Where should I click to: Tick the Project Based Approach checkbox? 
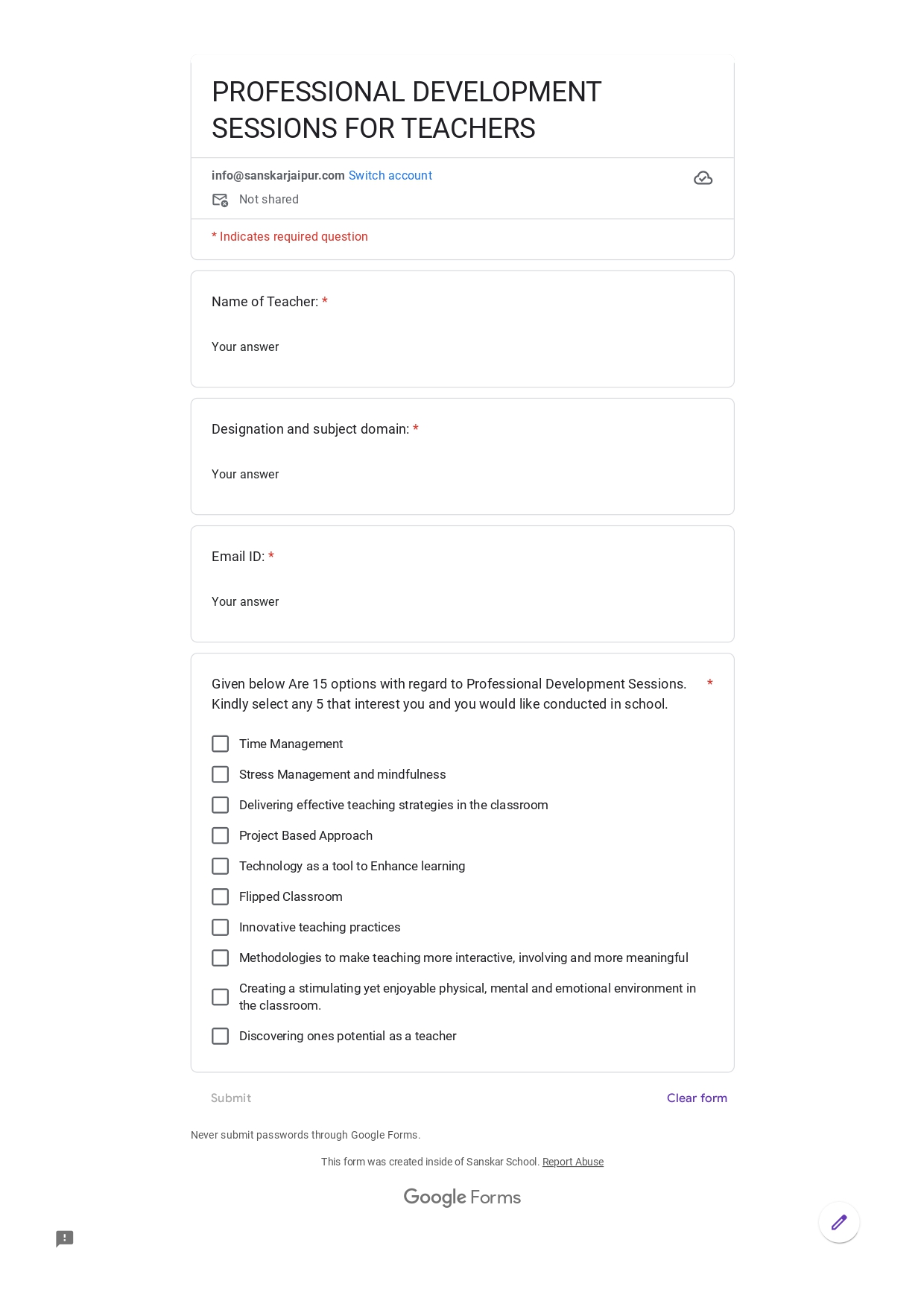[221, 835]
